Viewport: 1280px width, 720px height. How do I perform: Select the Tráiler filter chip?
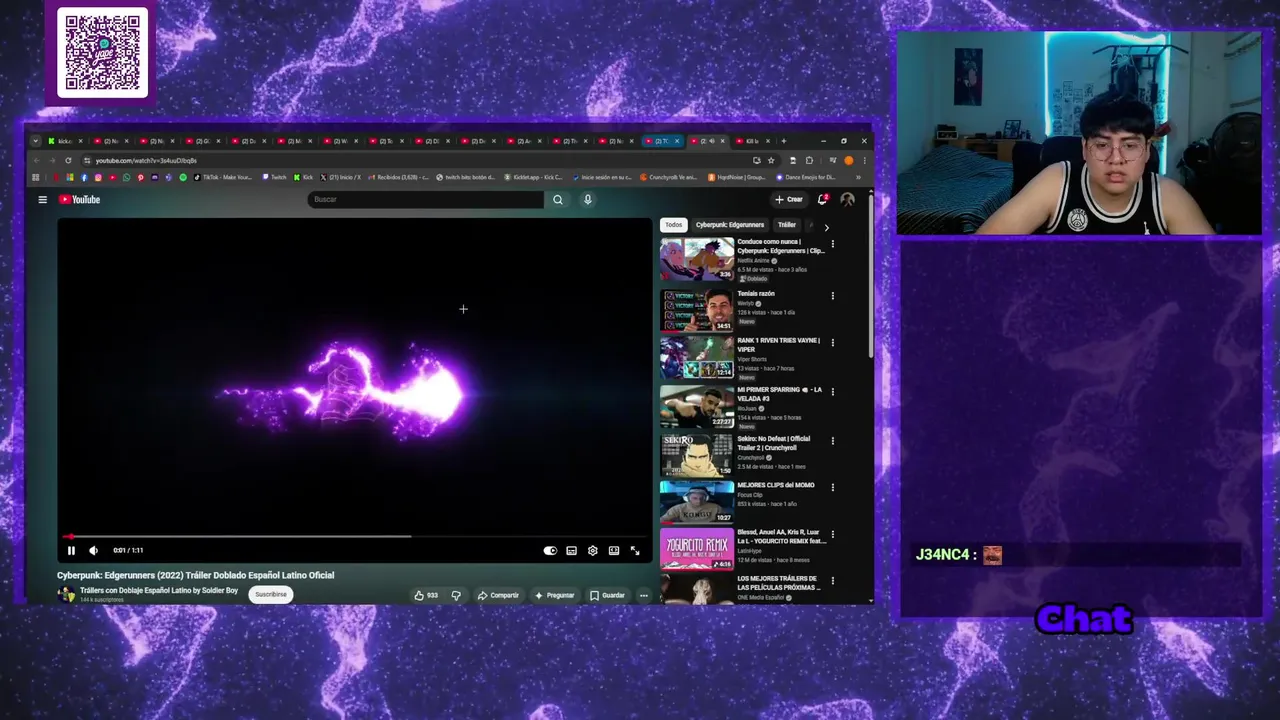pyautogui.click(x=787, y=225)
